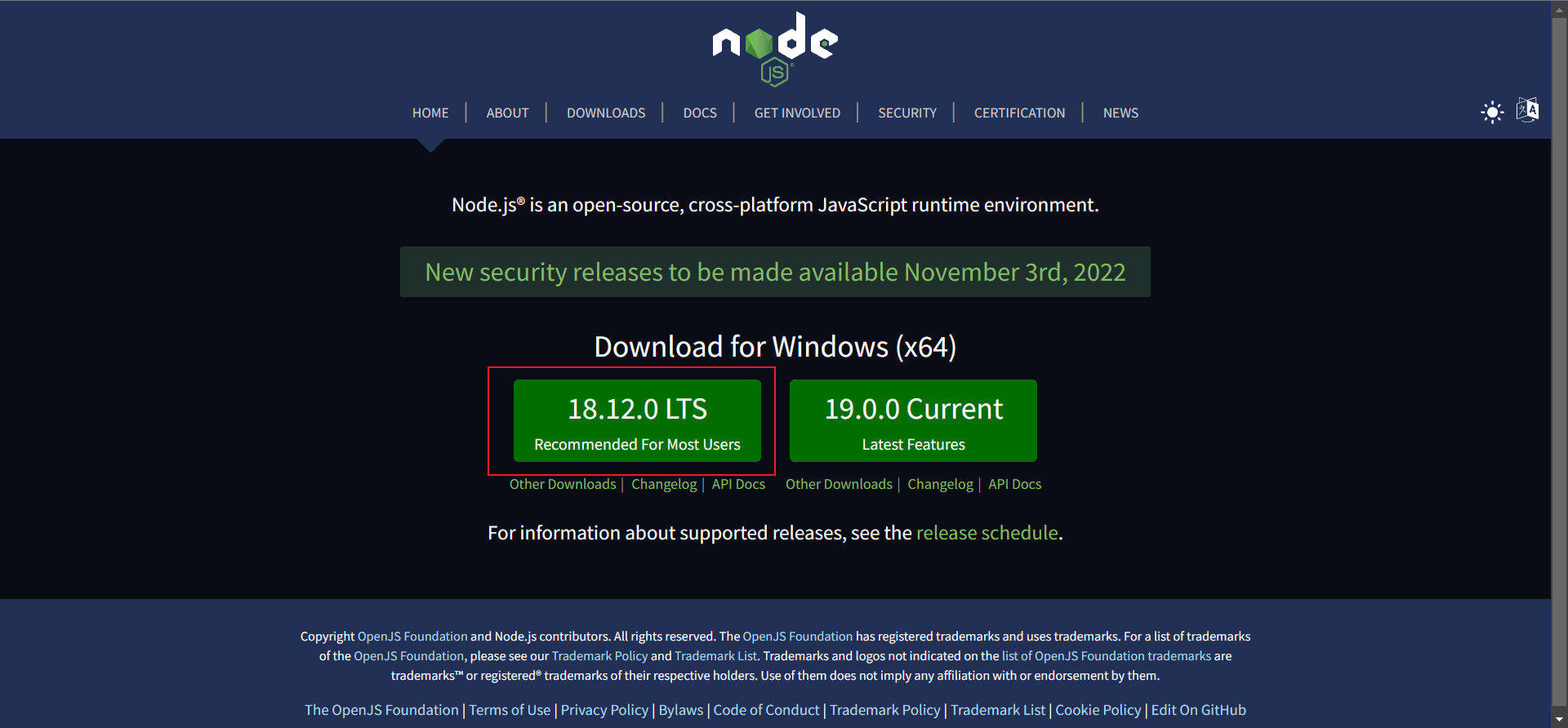The height and width of the screenshot is (728, 1568).
Task: Open Other Downloads under 19.0.0 Current
Action: click(x=839, y=484)
